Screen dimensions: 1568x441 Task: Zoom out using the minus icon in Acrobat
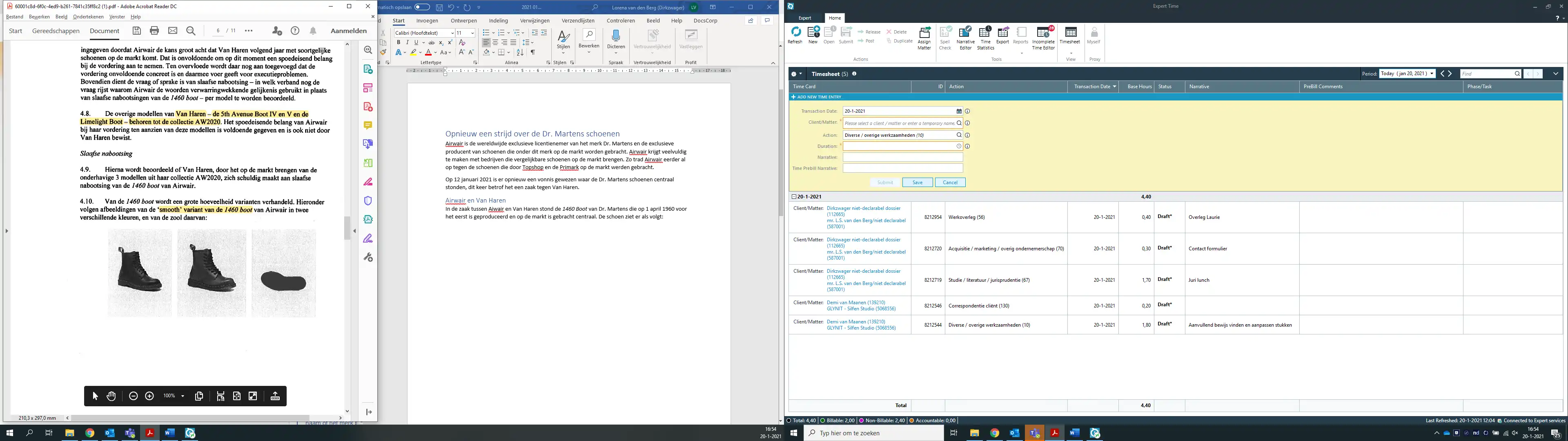click(133, 396)
